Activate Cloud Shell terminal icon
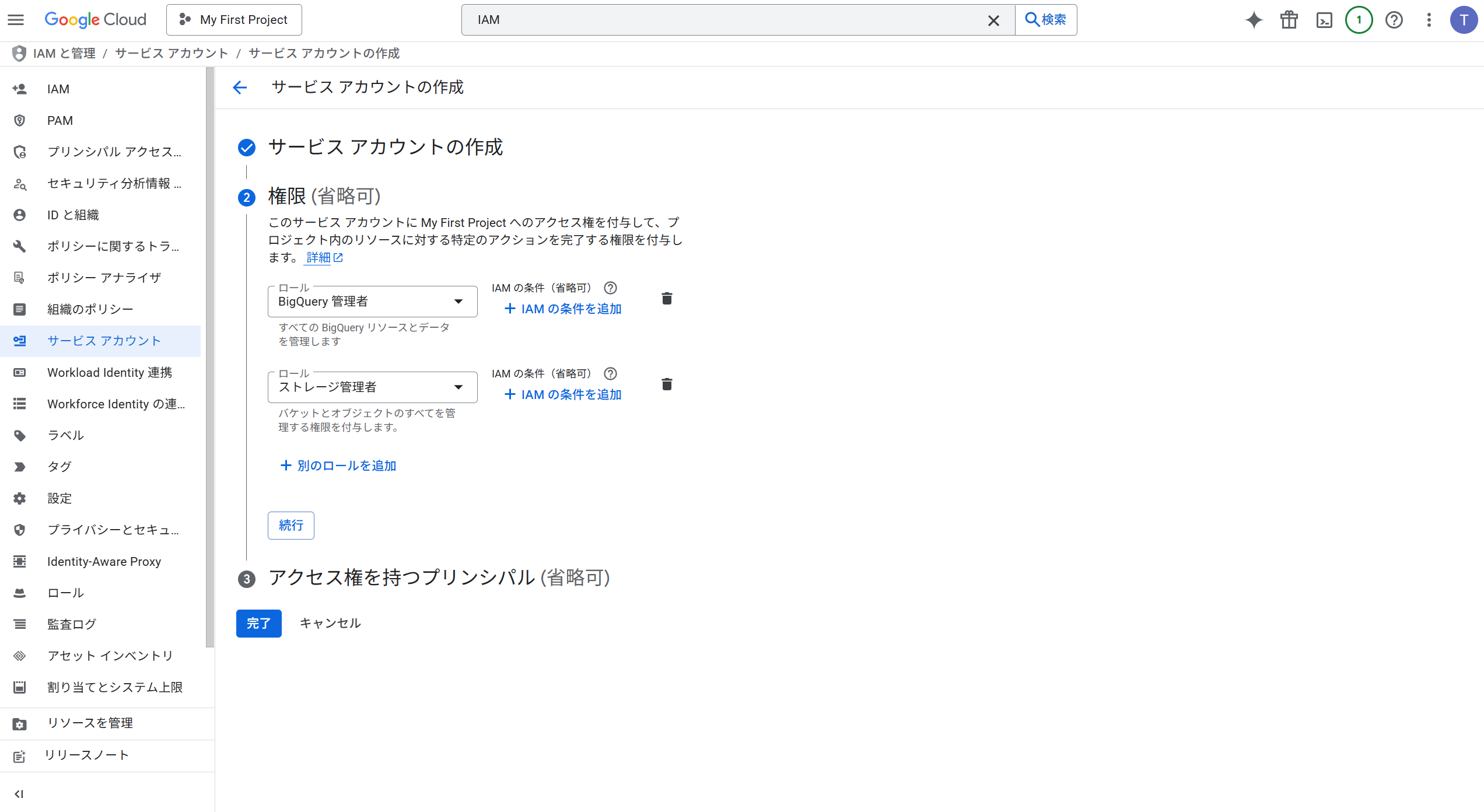The height and width of the screenshot is (812, 1484). click(x=1324, y=20)
